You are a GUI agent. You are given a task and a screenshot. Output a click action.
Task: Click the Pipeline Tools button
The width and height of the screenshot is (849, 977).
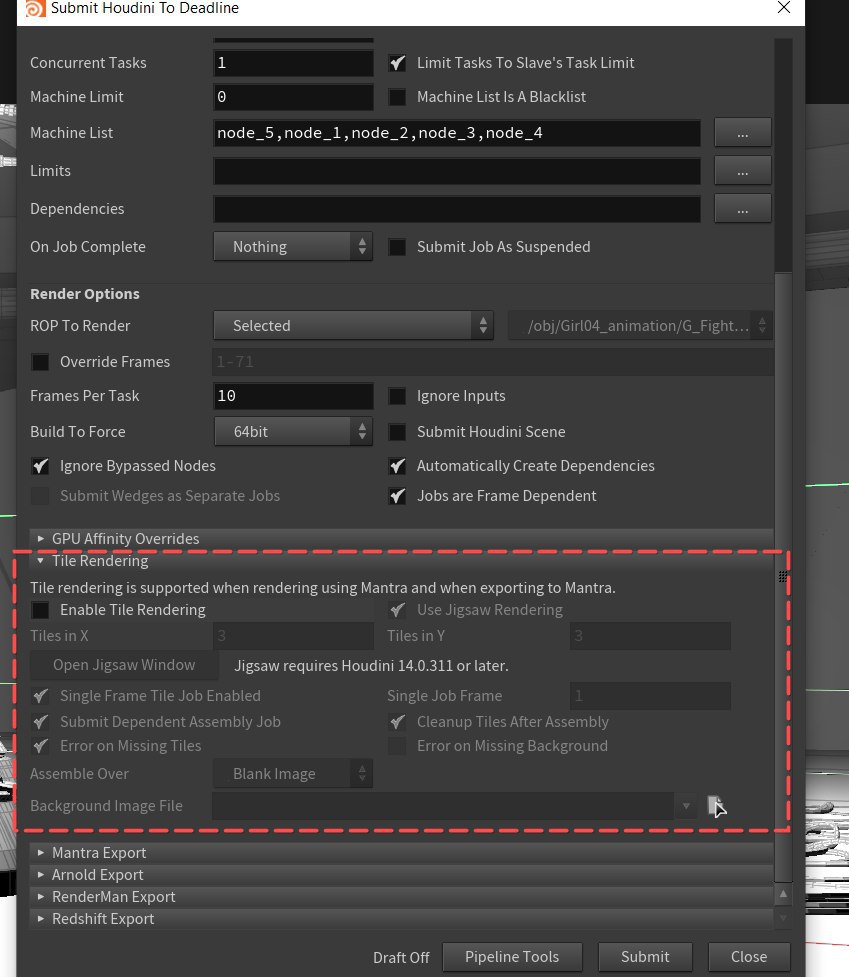coord(512,956)
